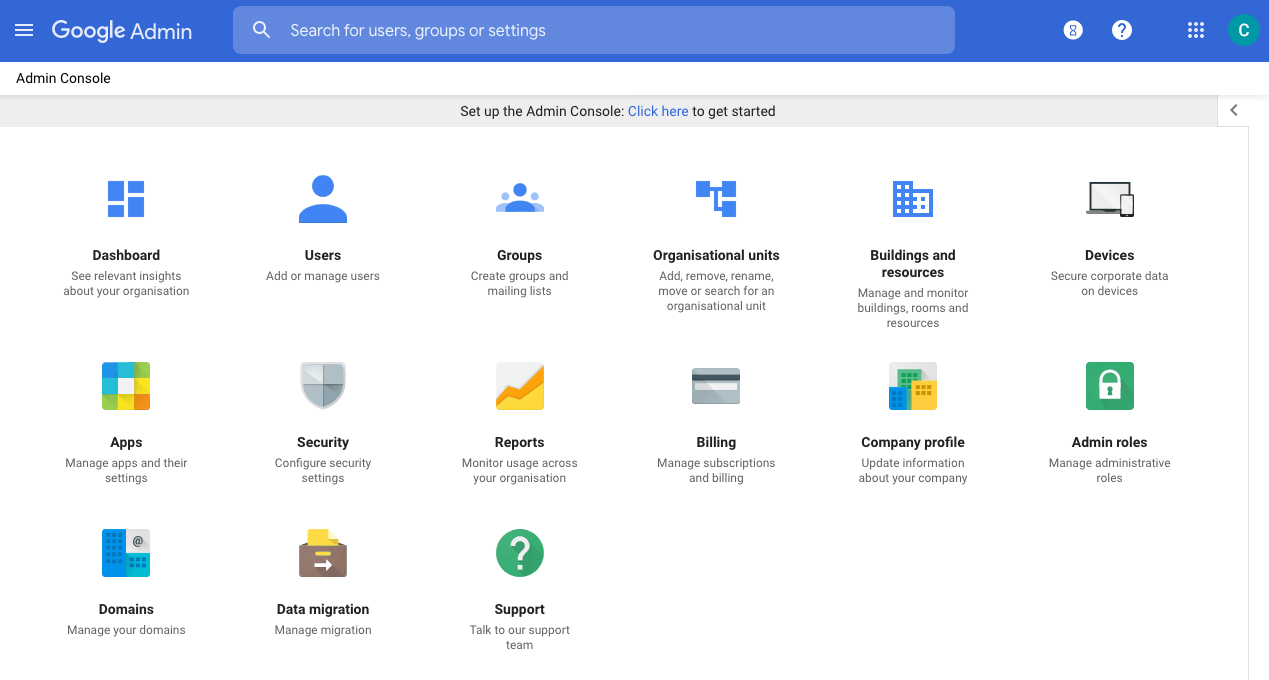The width and height of the screenshot is (1269, 680).
Task: Click the Buildings and resources icon
Action: tap(912, 199)
